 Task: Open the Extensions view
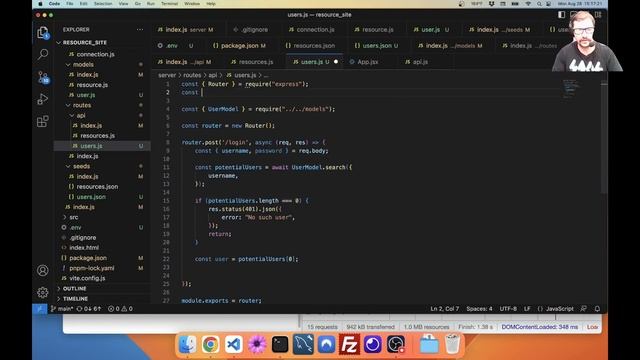[43, 121]
